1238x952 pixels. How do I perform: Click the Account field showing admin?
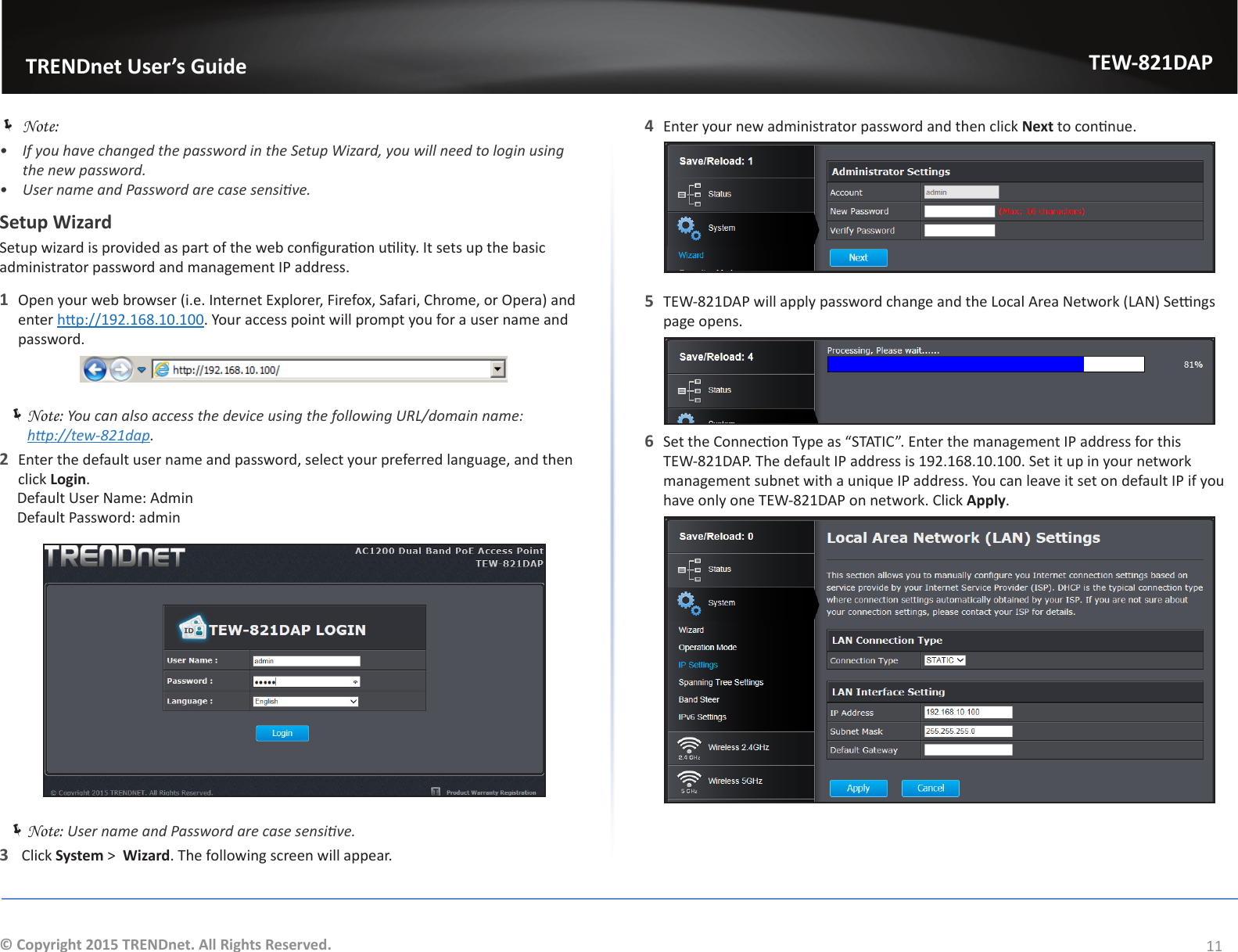[961, 192]
